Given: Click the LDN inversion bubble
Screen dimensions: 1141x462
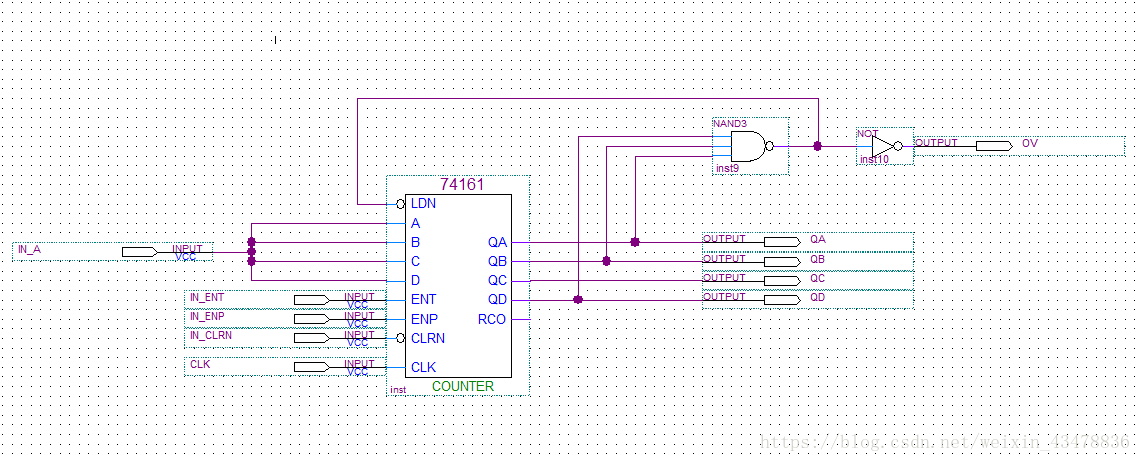Looking at the screenshot, I should (x=401, y=204).
